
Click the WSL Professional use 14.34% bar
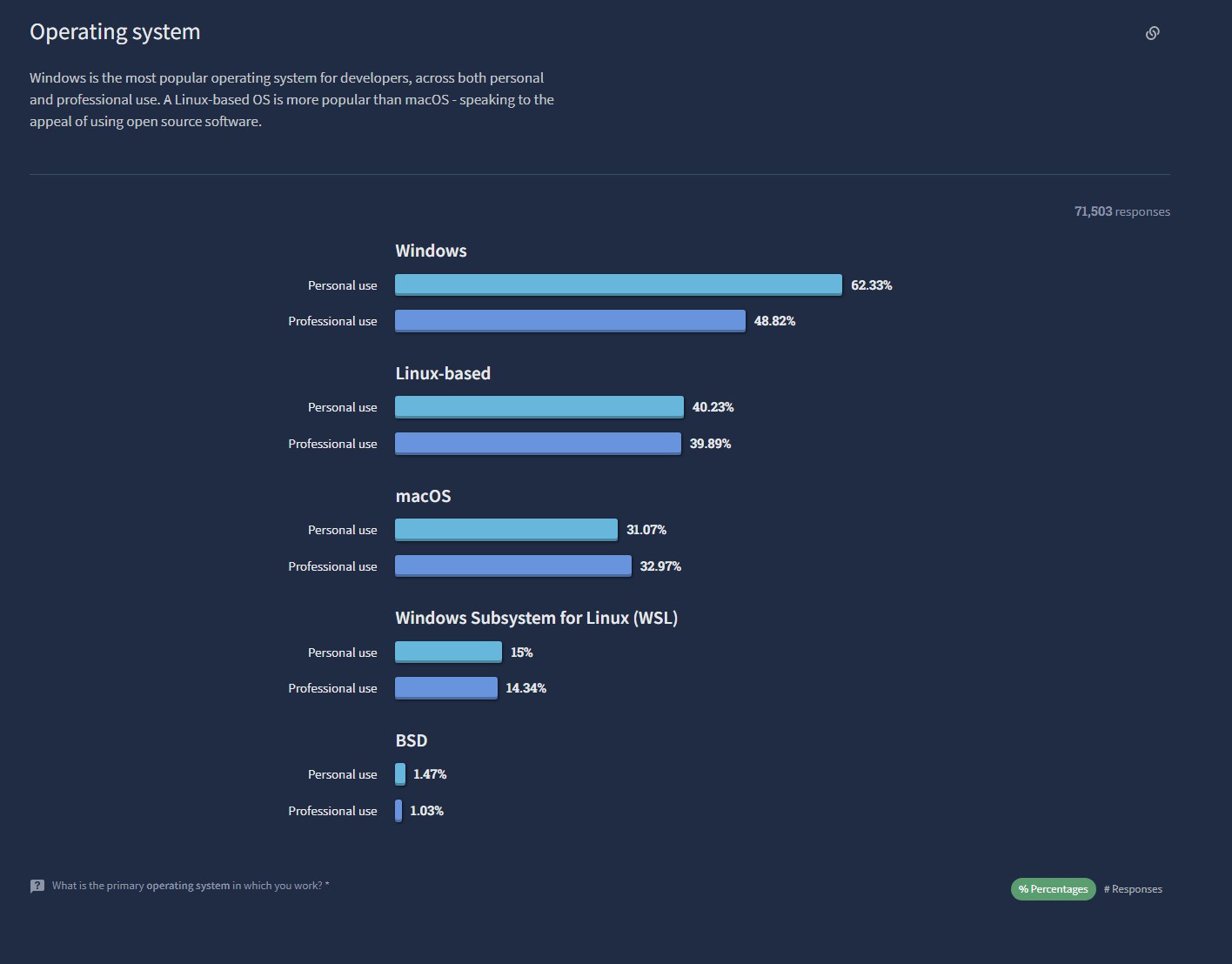(445, 688)
